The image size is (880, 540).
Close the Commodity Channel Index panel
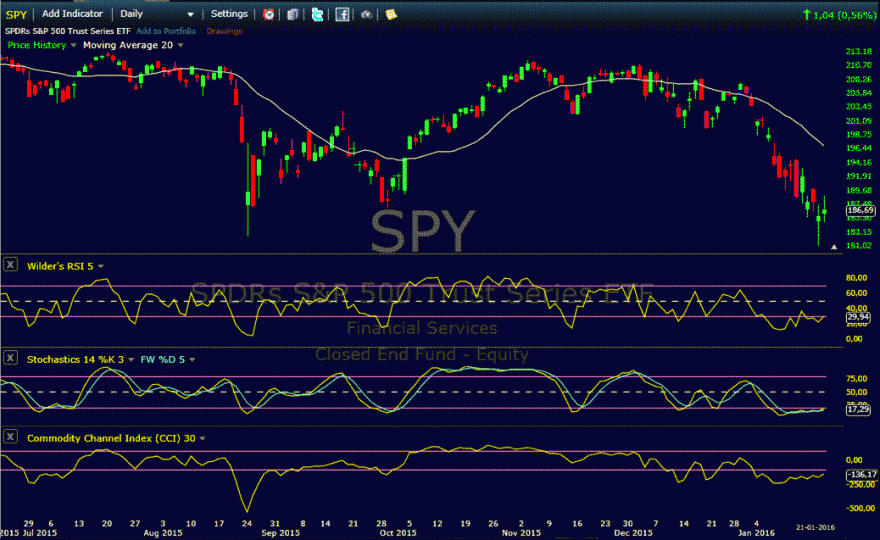pos(10,436)
